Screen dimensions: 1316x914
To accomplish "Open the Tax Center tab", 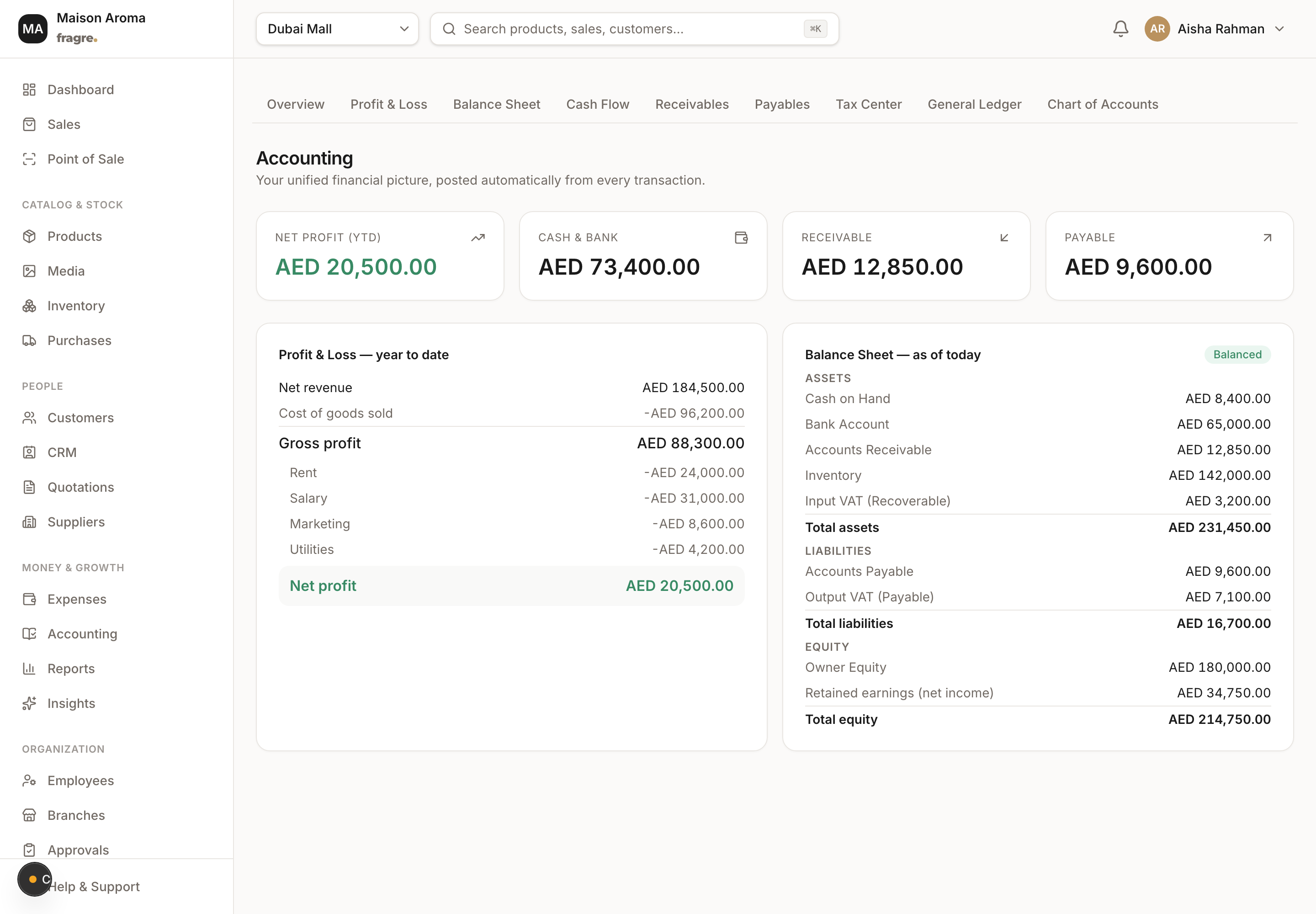I will pos(868,104).
